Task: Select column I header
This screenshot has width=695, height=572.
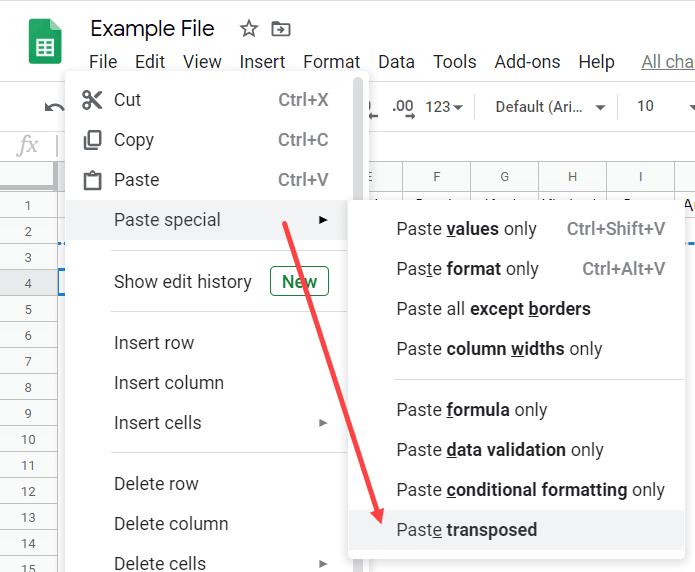Action: [x=640, y=177]
